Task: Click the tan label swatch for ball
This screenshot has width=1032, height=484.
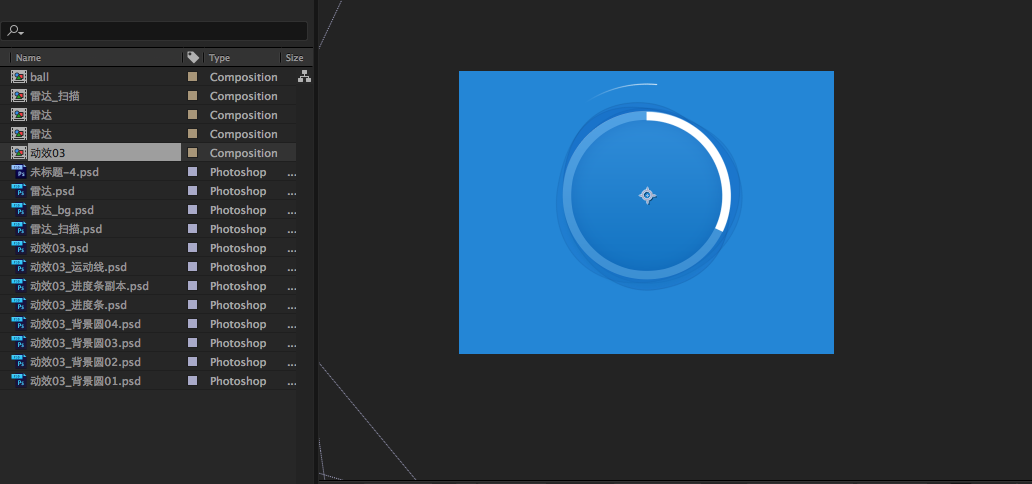Action: pyautogui.click(x=192, y=77)
